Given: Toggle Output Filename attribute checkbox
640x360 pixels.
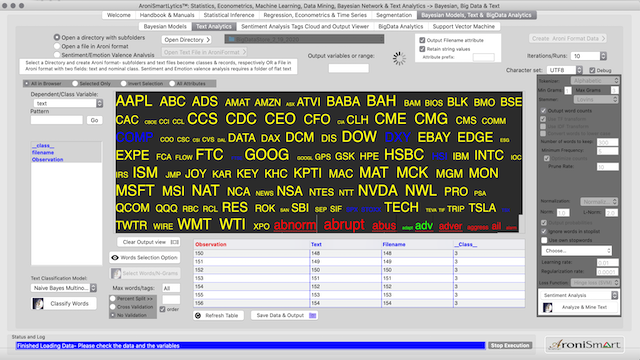Looking at the screenshot, I should pos(422,40).
